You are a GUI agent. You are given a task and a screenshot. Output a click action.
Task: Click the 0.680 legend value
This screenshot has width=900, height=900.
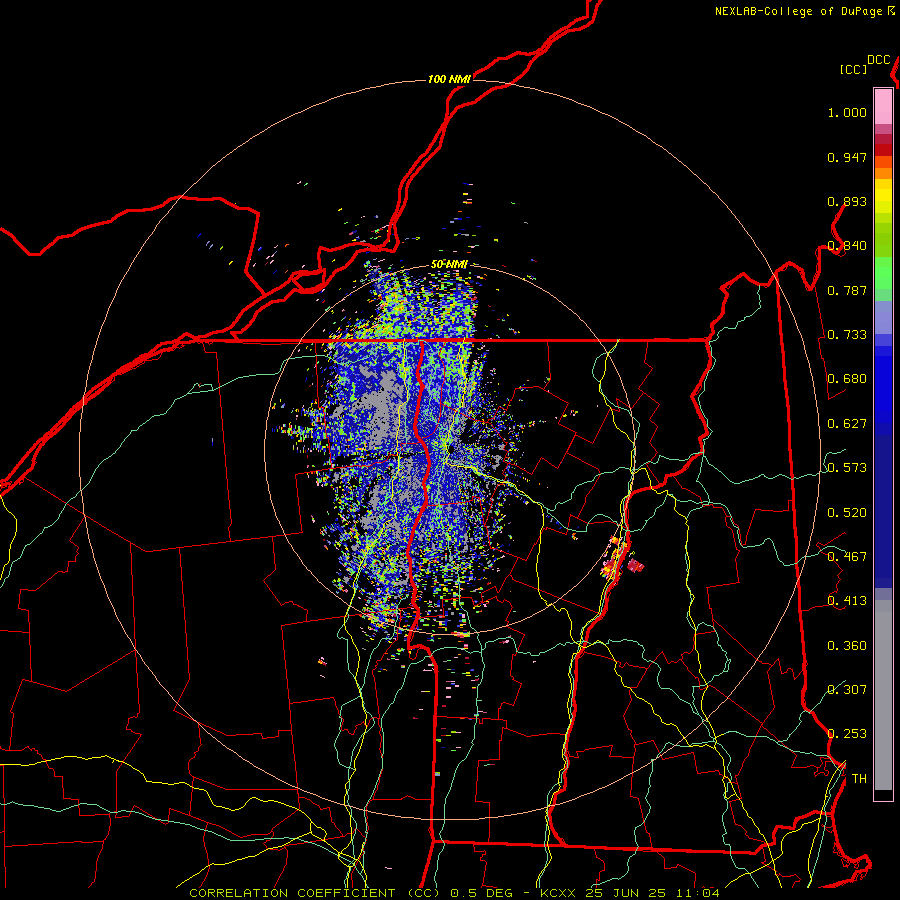point(847,379)
